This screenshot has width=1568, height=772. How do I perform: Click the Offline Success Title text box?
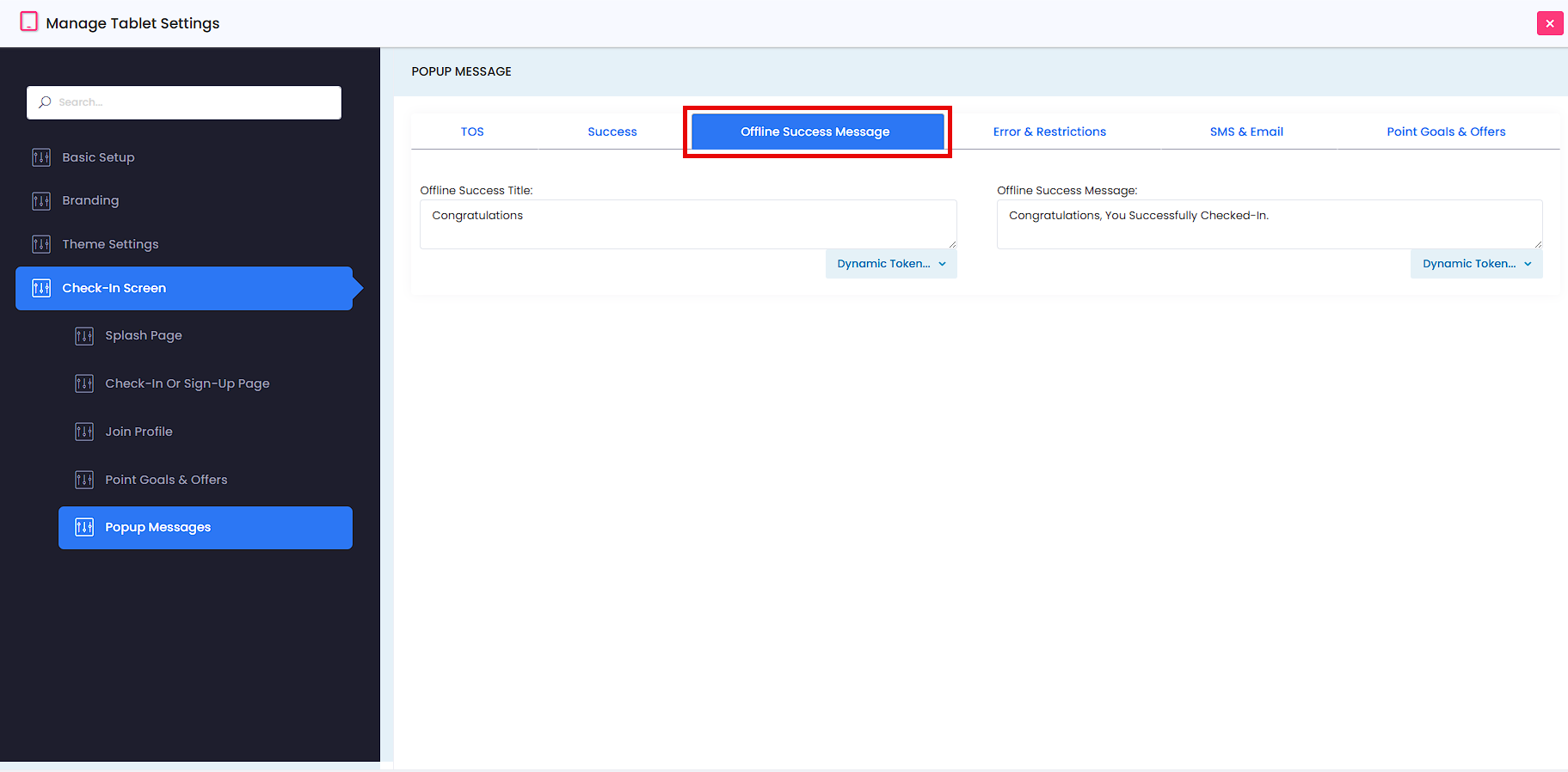[688, 224]
